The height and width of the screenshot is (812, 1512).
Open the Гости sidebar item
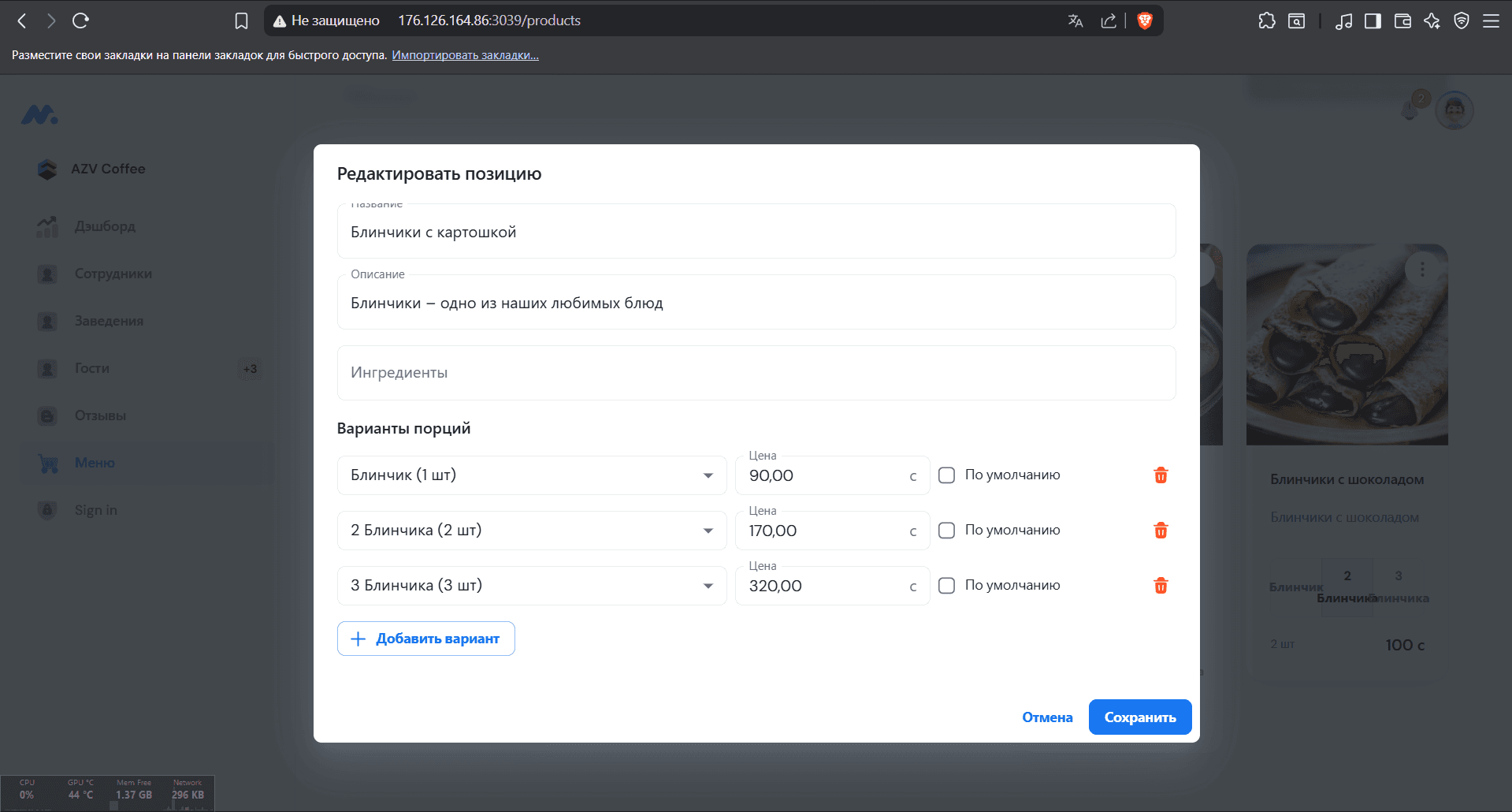tap(91, 368)
